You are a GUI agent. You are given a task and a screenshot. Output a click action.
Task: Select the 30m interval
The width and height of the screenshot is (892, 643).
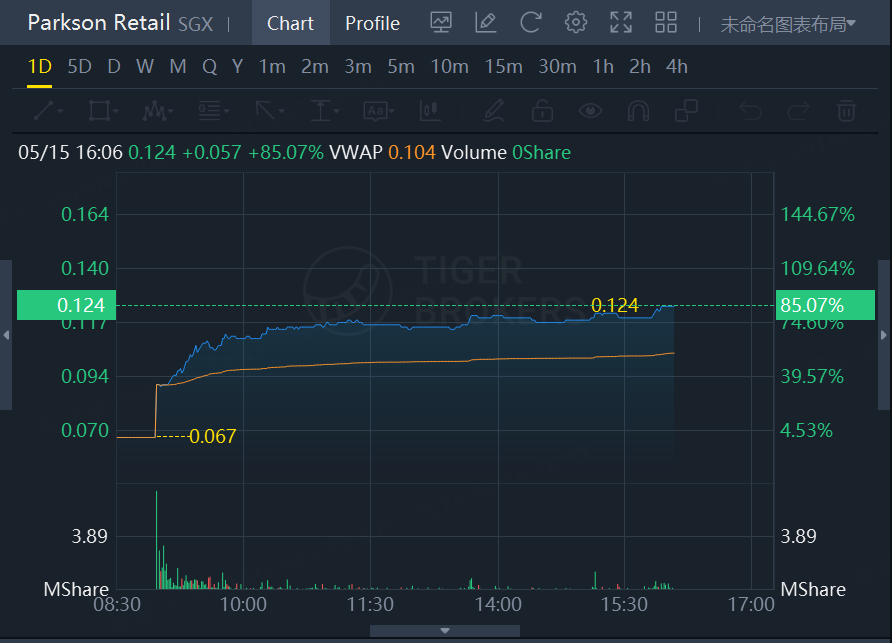pos(558,67)
